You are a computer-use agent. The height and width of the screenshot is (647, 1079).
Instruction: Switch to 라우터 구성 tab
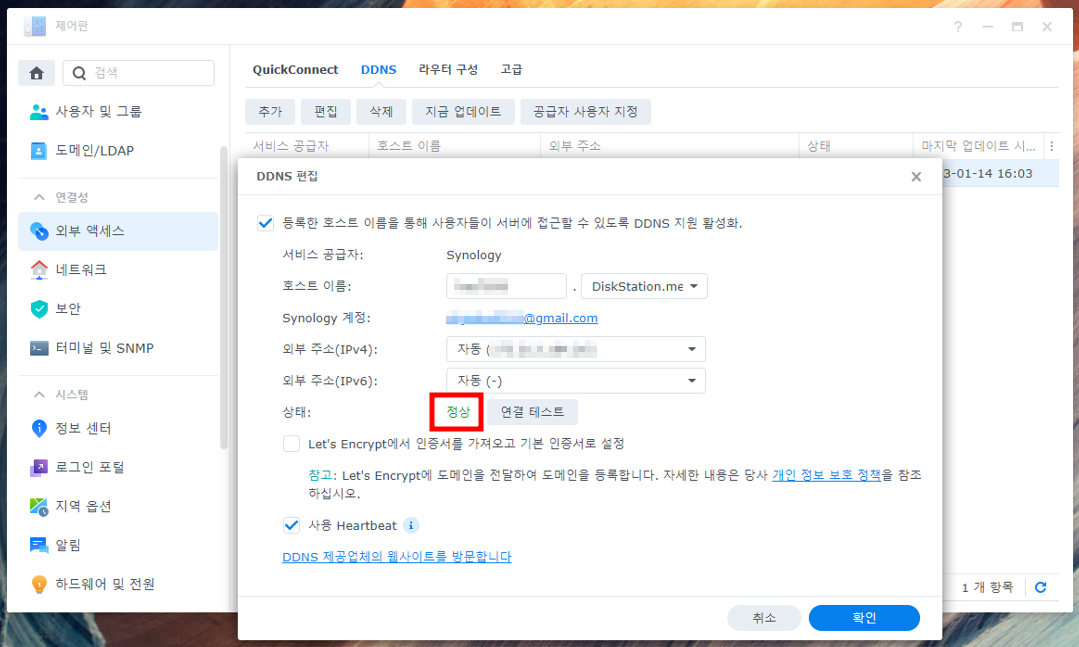click(448, 70)
